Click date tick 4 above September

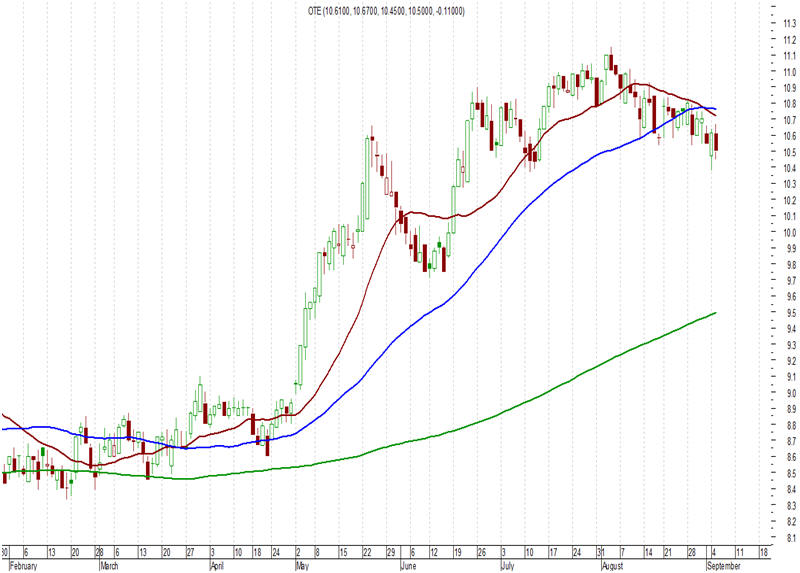click(x=714, y=553)
